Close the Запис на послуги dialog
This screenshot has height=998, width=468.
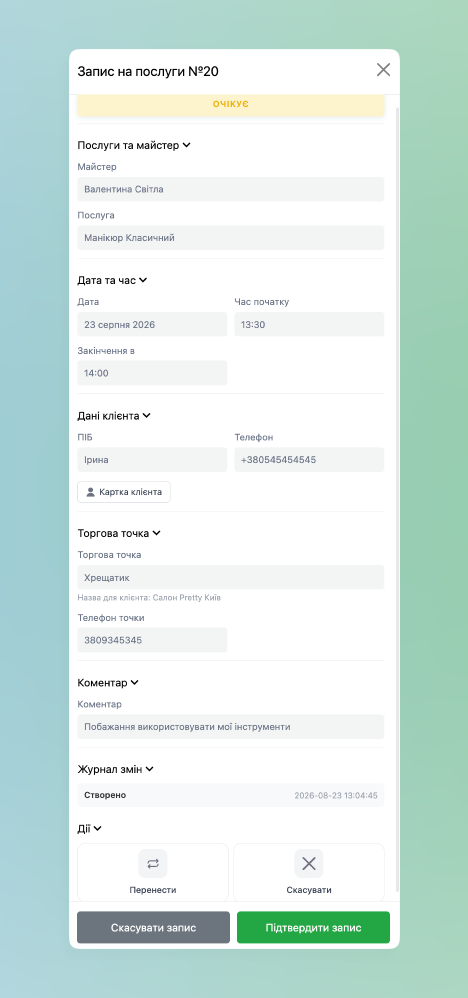pos(383,70)
